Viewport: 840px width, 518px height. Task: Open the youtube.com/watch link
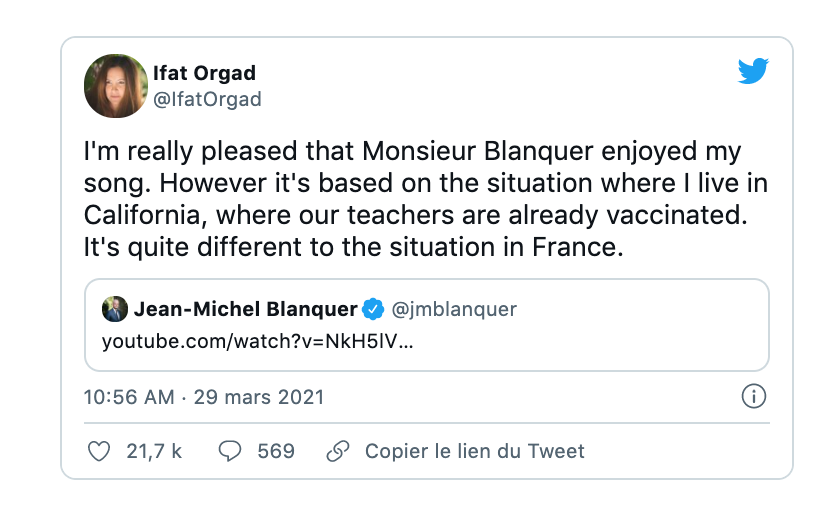258,341
